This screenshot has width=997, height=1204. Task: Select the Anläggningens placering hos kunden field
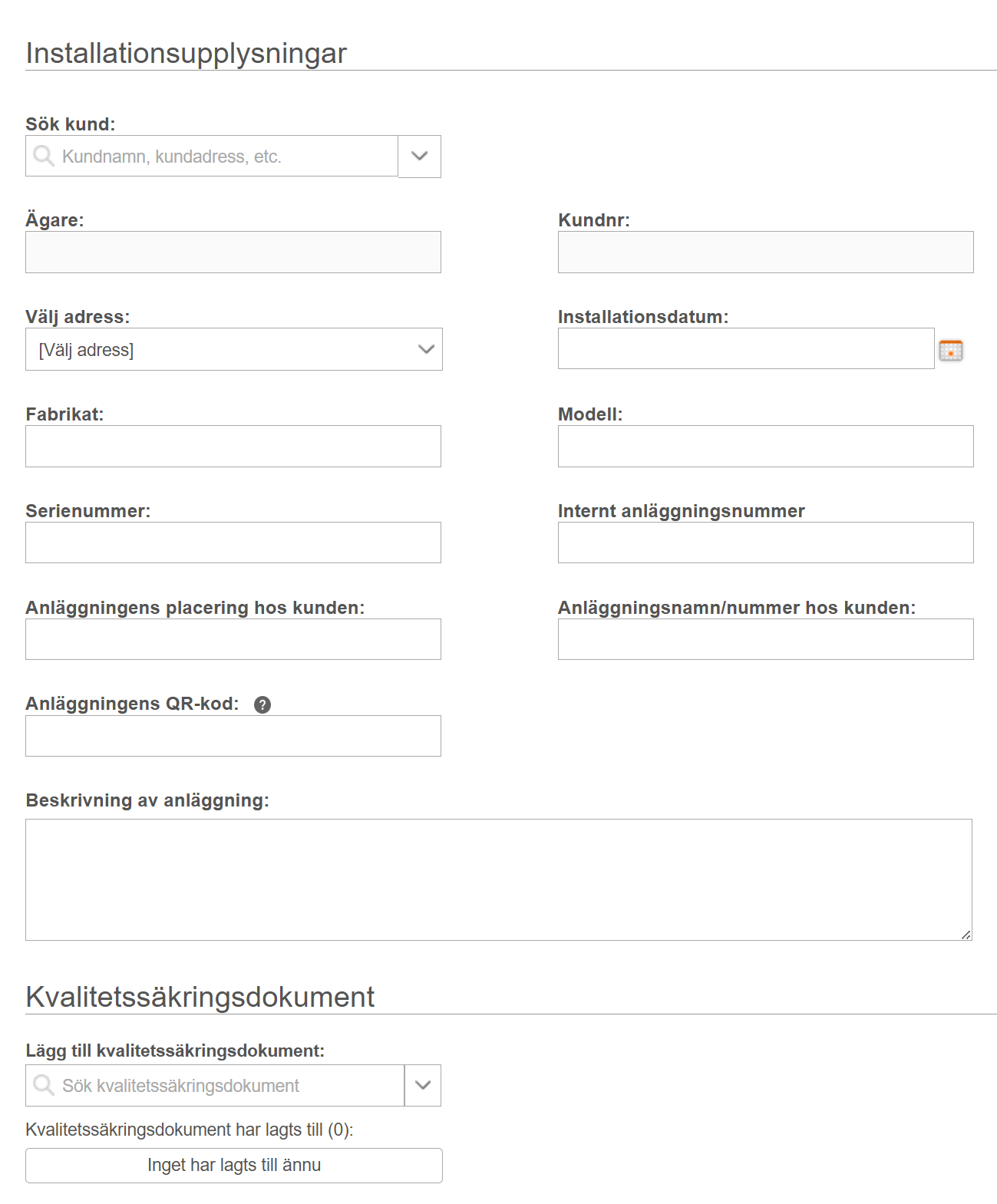pyautogui.click(x=233, y=639)
